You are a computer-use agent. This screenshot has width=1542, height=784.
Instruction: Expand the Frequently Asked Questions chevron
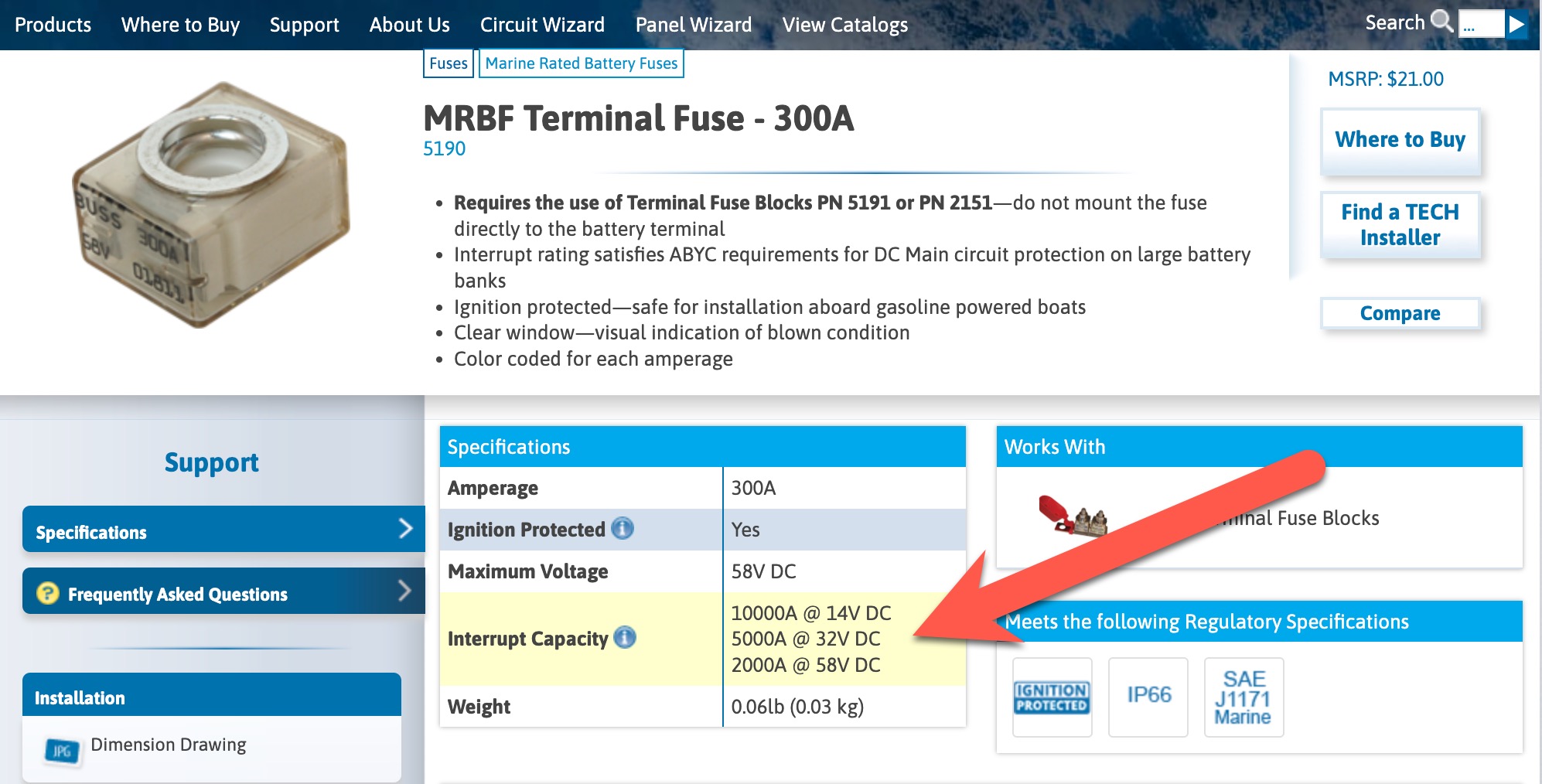[x=405, y=591]
